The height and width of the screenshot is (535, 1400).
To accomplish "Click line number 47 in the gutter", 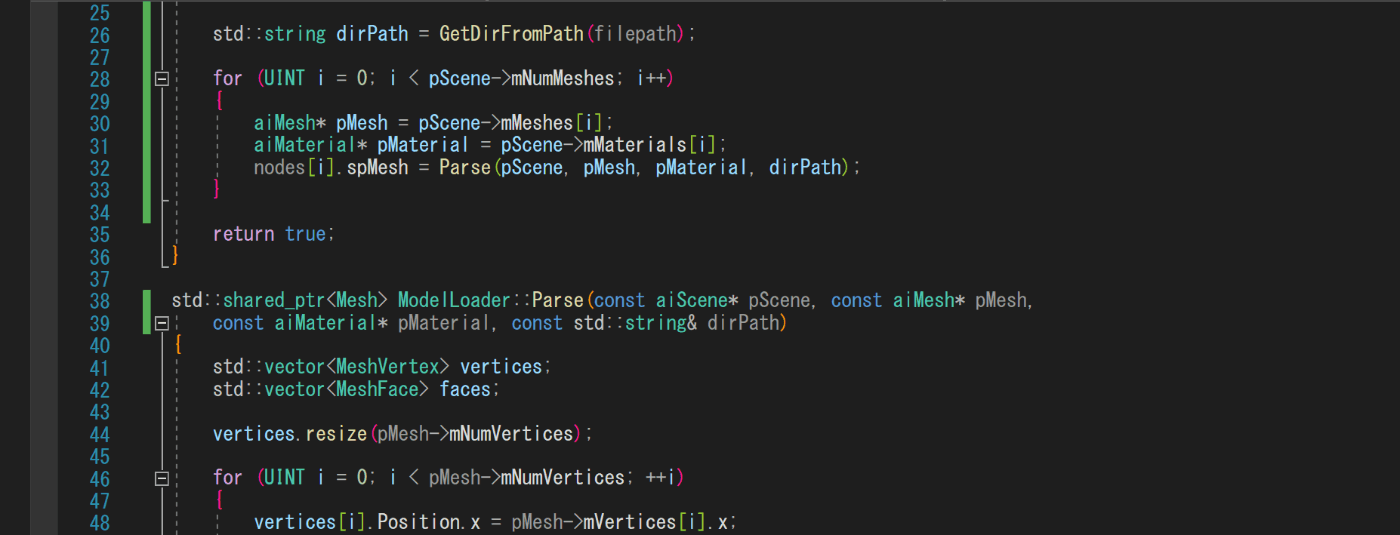I will coord(99,500).
